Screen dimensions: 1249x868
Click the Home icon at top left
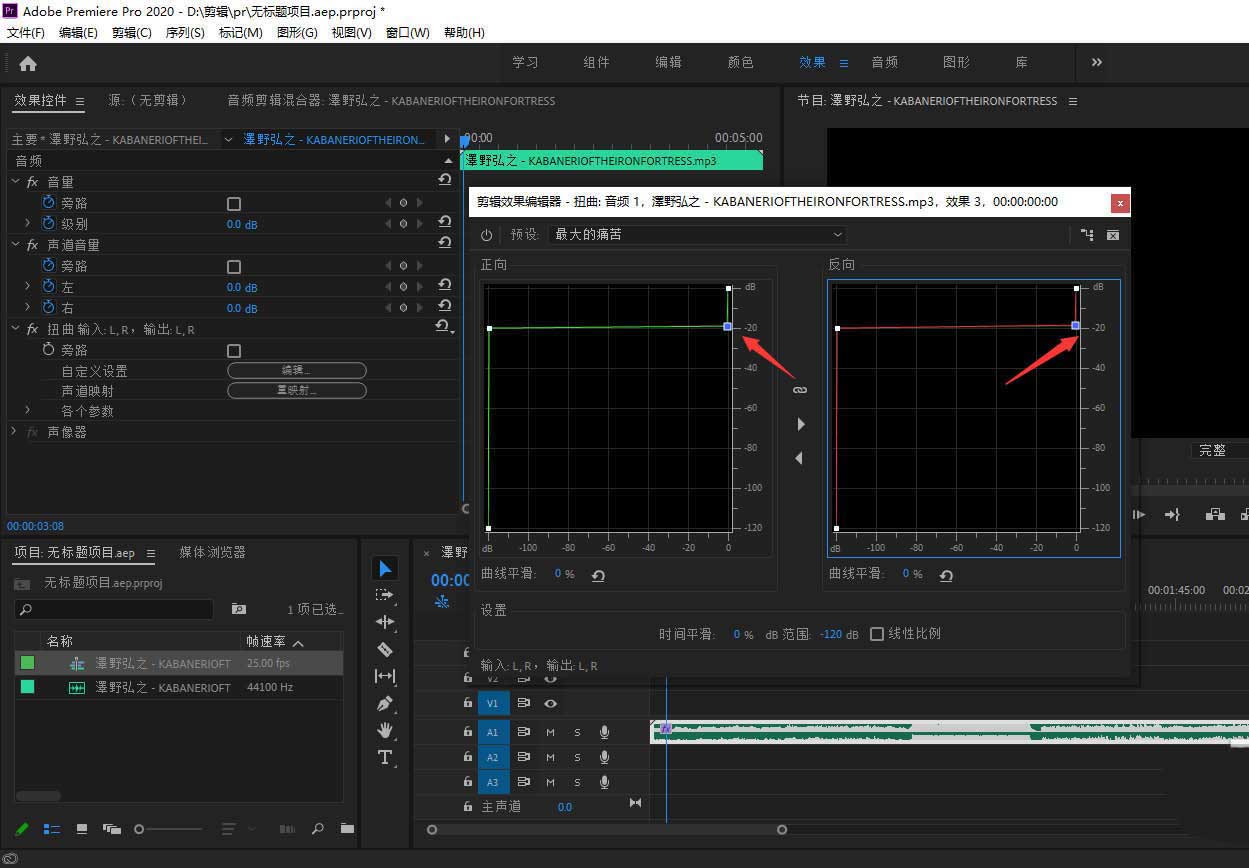28,63
